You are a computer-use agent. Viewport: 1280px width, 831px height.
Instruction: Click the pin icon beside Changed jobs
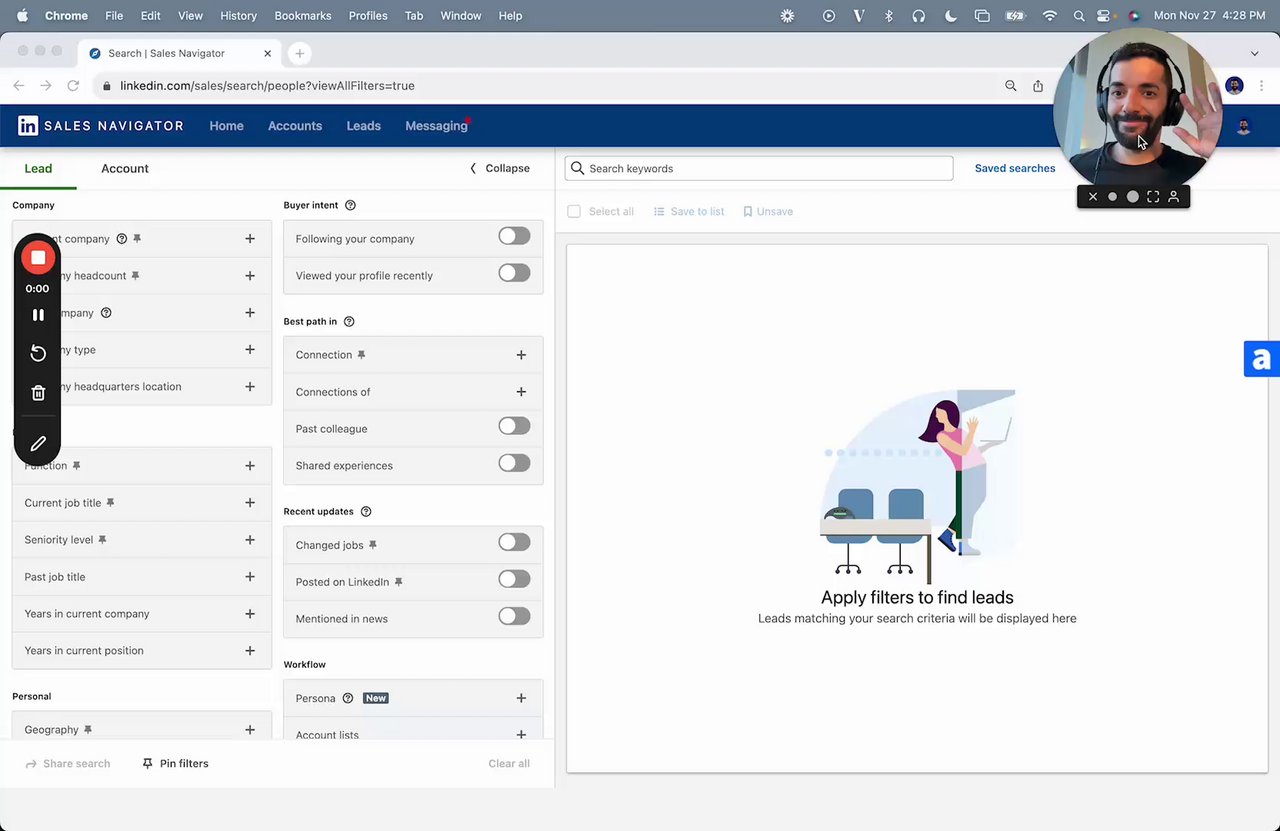point(373,545)
